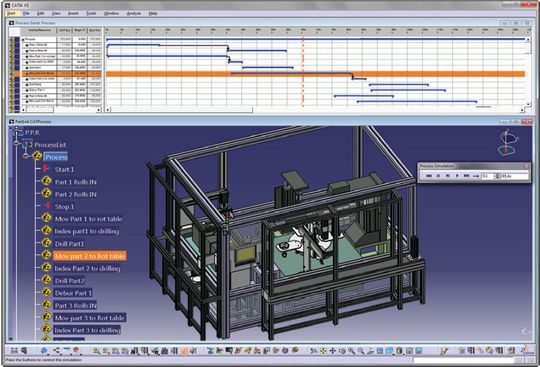Screen dimensions: 540x367
Task: Select 'Stop.1' in the process tree
Action: coord(64,207)
